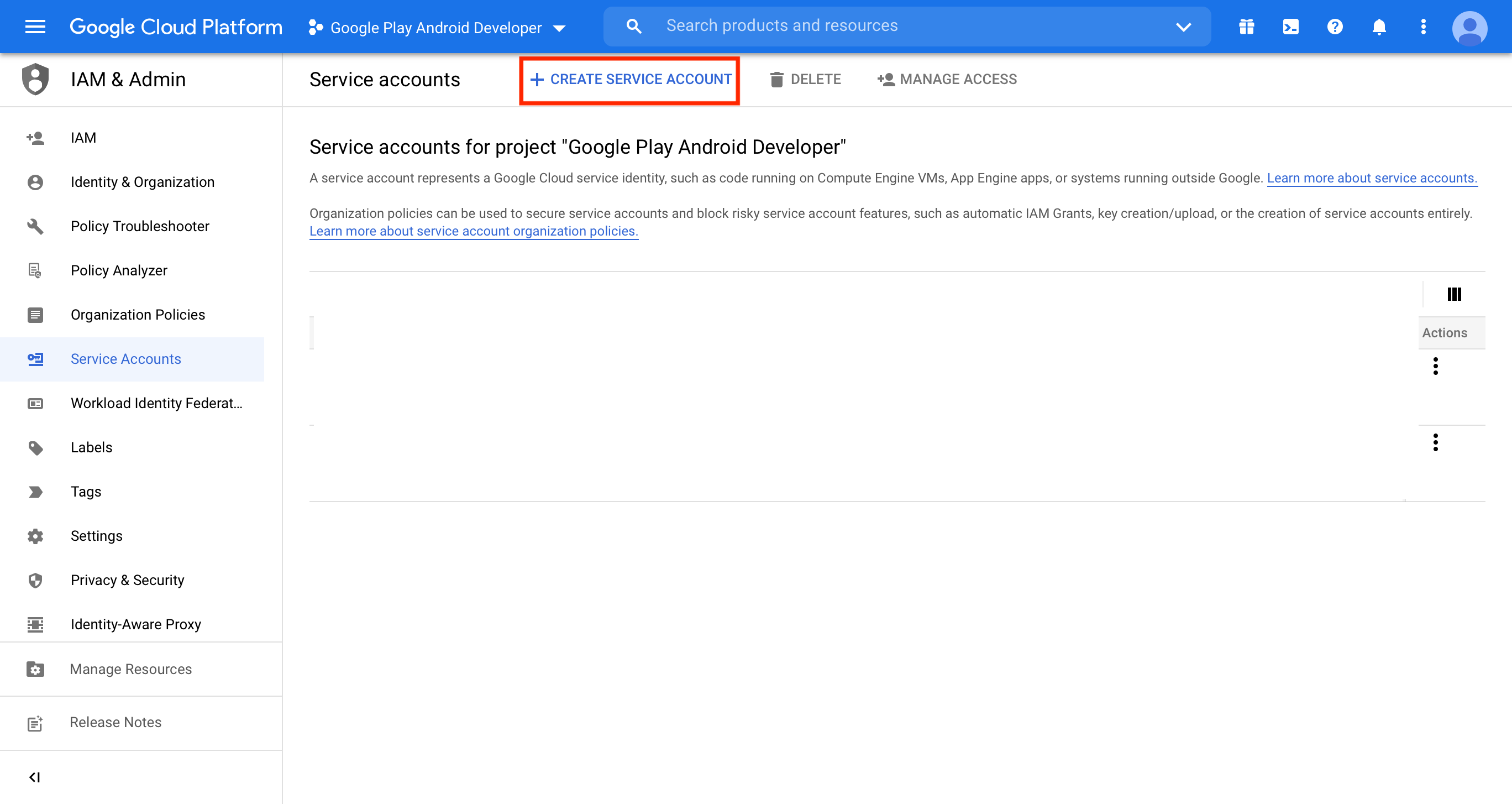
Task: Open the help question mark icon
Action: click(x=1335, y=27)
